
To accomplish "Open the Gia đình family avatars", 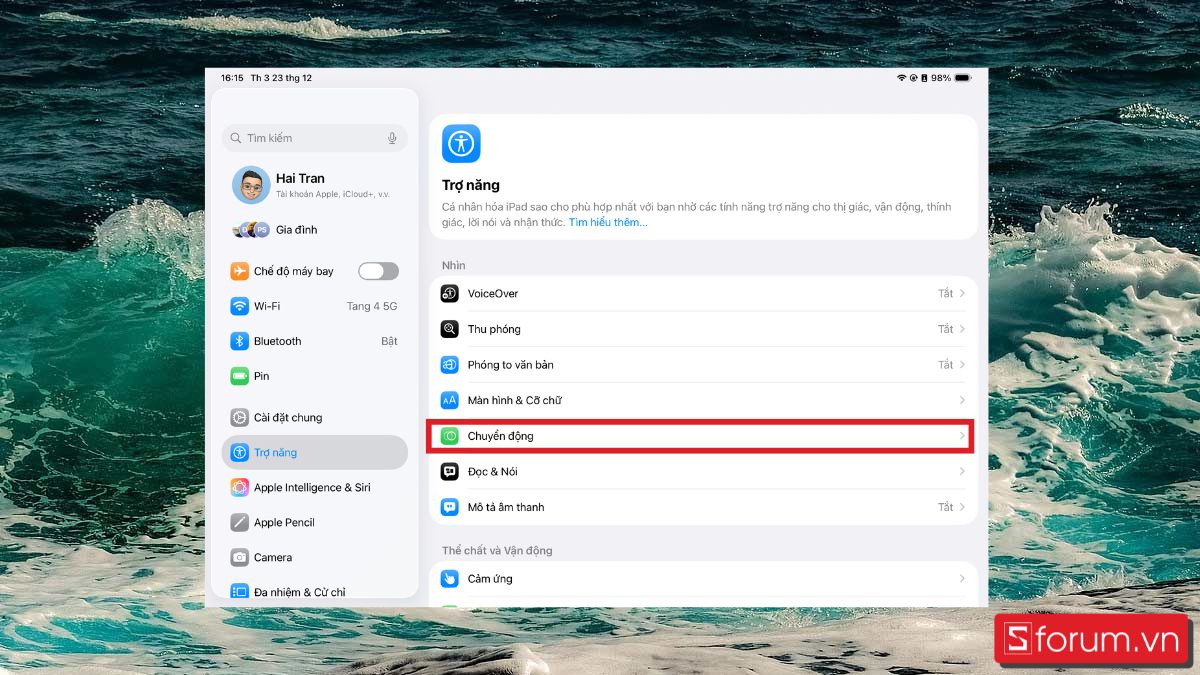I will [x=251, y=230].
